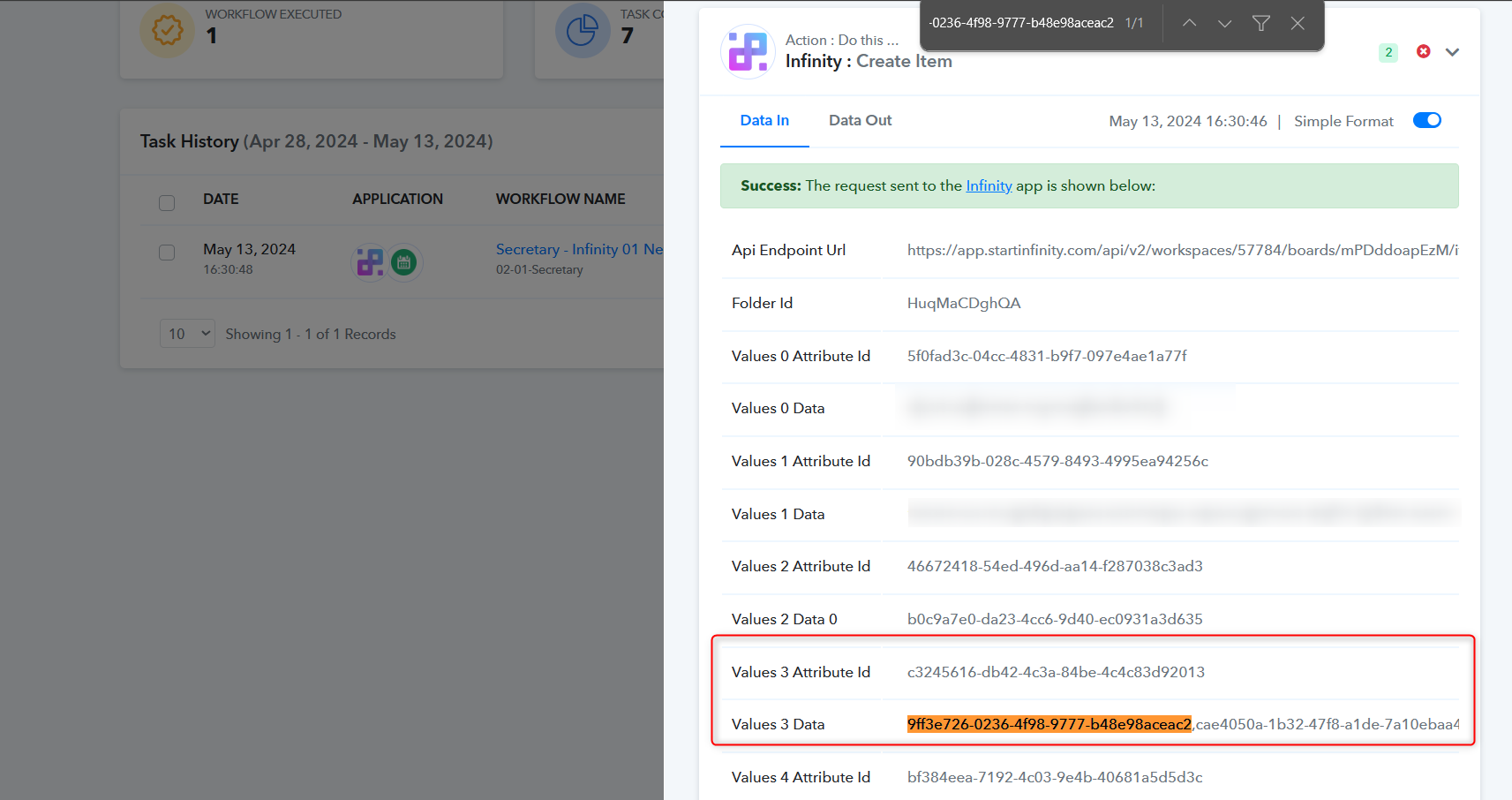Select all tasks header checkbox
Image resolution: width=1512 pixels, height=800 pixels.
tap(167, 203)
